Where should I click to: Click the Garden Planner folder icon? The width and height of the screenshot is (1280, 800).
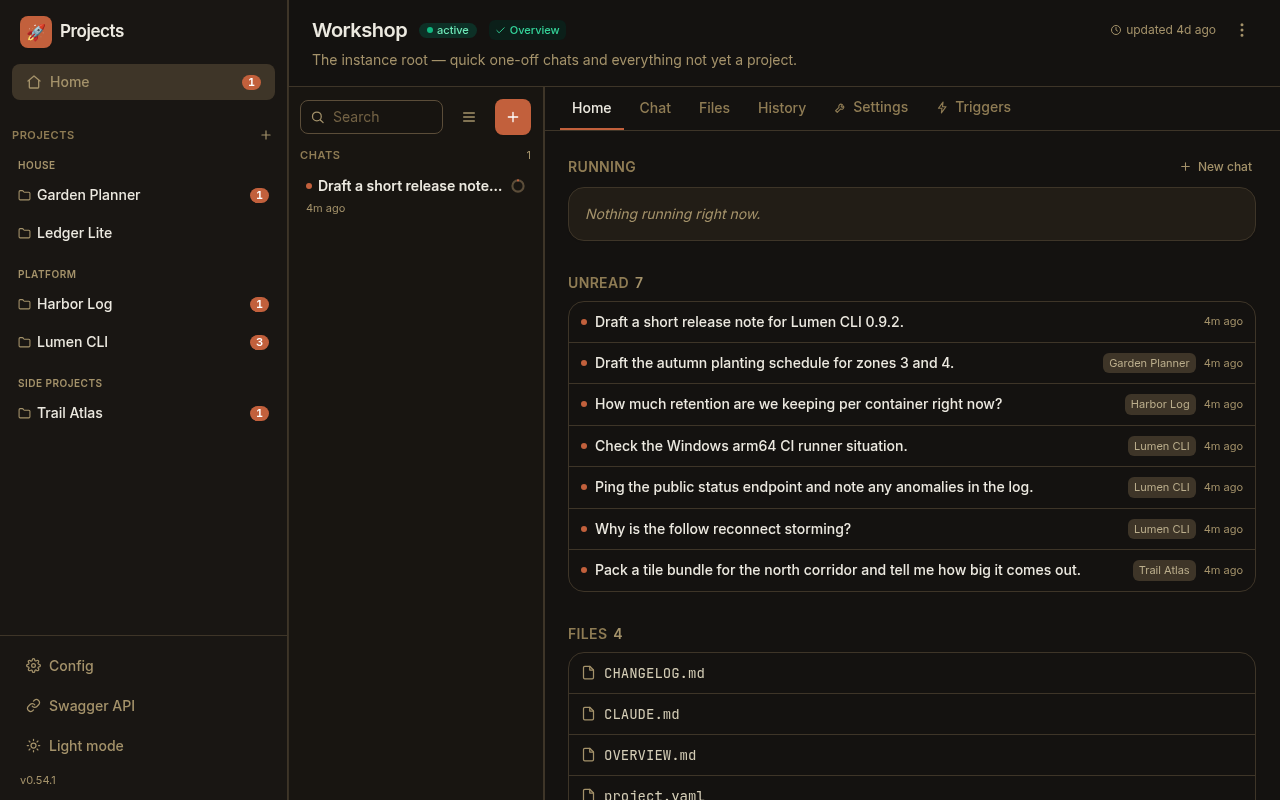(24, 195)
